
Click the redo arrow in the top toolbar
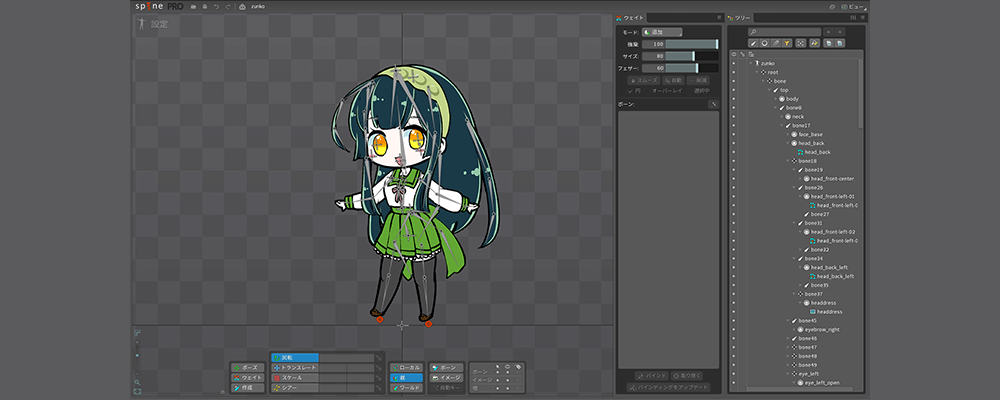(x=228, y=6)
